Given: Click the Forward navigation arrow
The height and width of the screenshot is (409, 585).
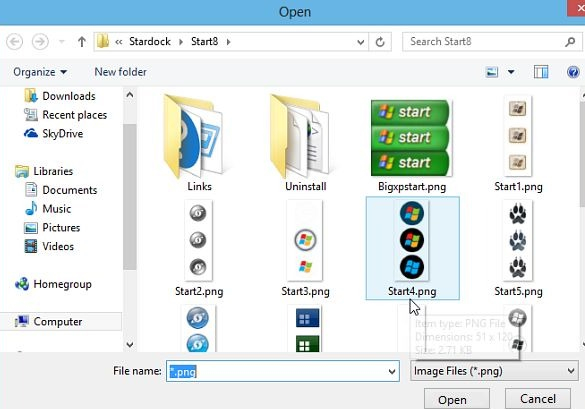Looking at the screenshot, I should pos(40,41).
